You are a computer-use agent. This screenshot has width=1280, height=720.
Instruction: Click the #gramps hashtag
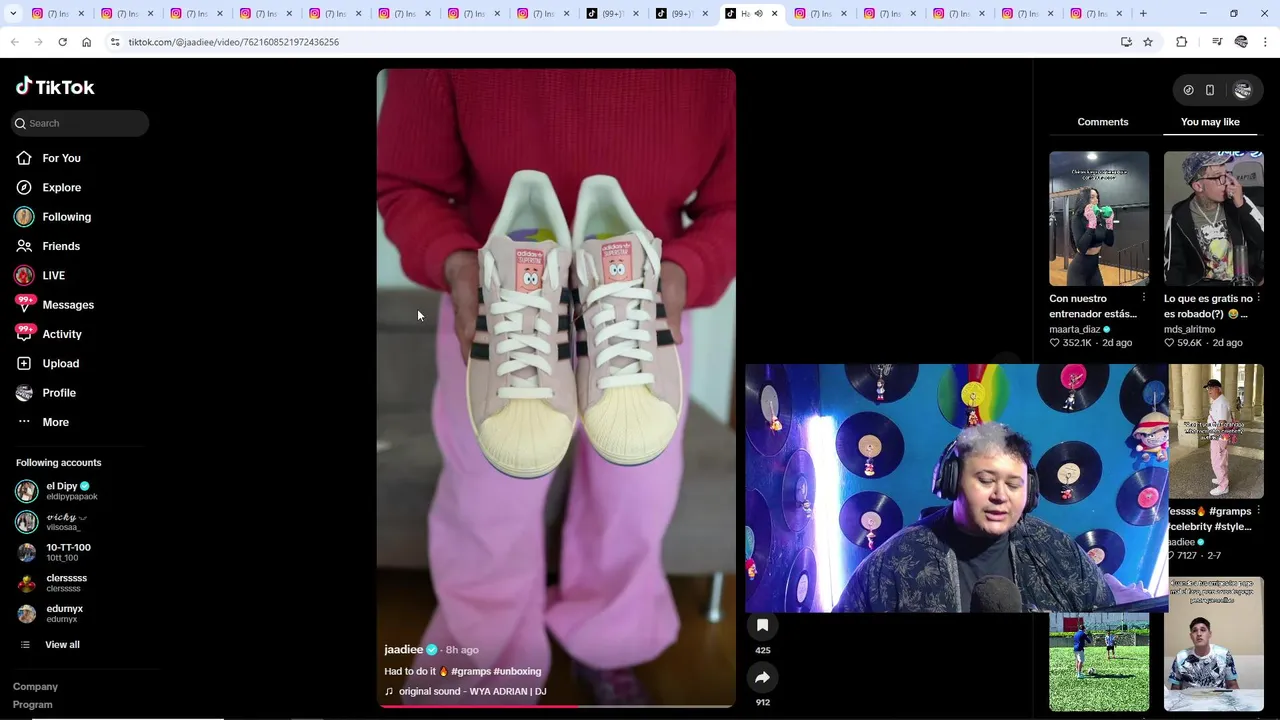click(x=470, y=671)
